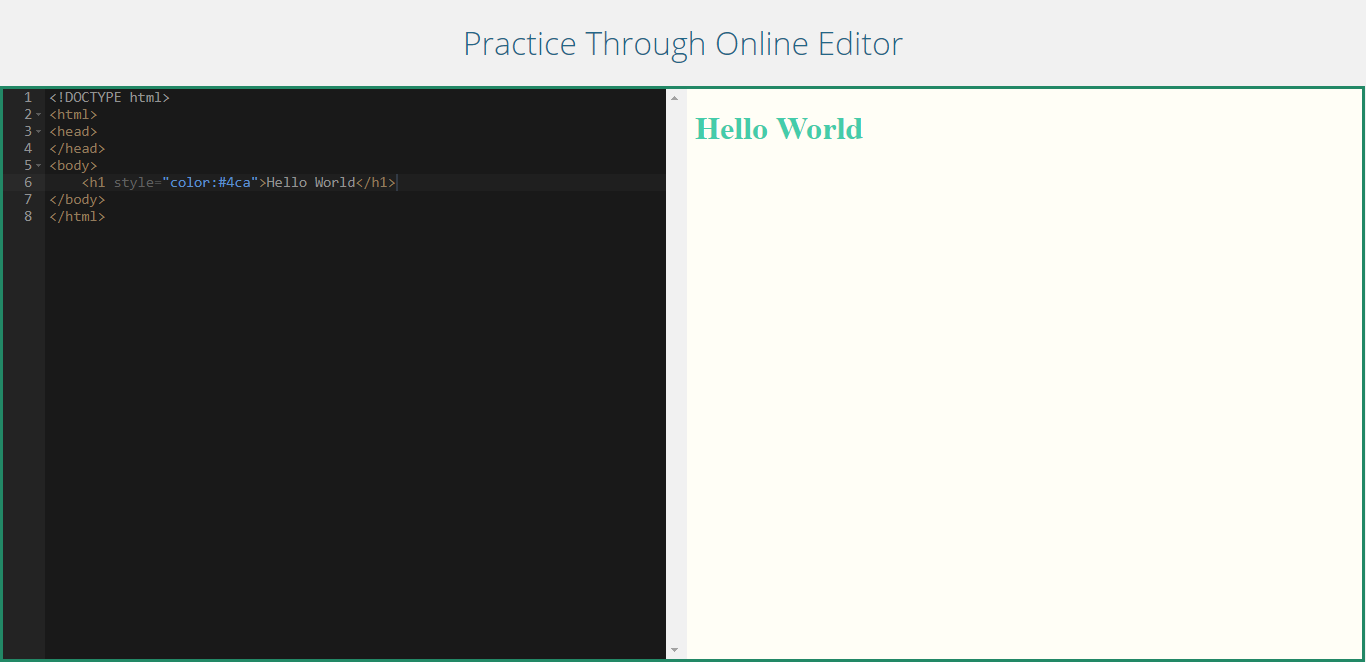Screen dimensions: 1366x662
Task: Click the empty preview area below Hello World
Action: pos(1020,400)
